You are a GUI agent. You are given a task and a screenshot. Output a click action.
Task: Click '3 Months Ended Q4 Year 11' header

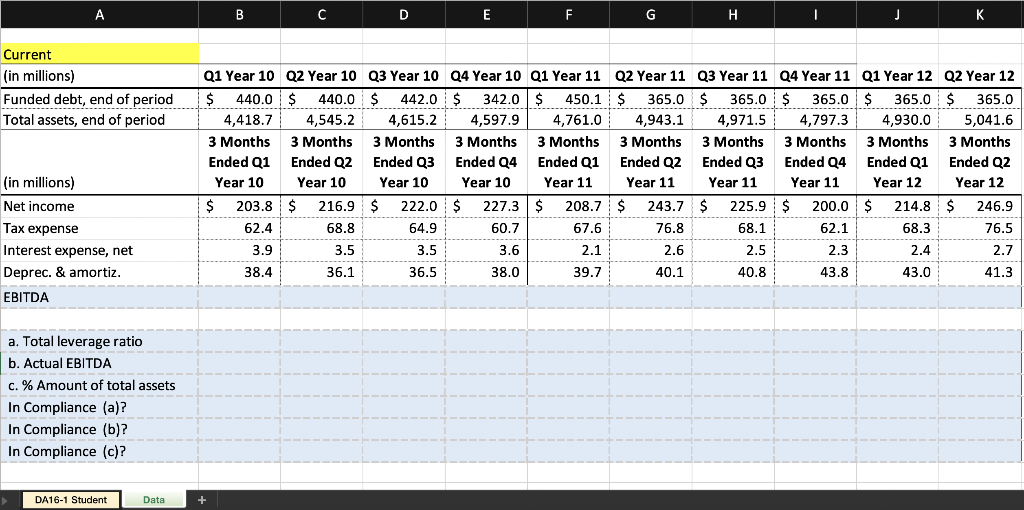816,162
